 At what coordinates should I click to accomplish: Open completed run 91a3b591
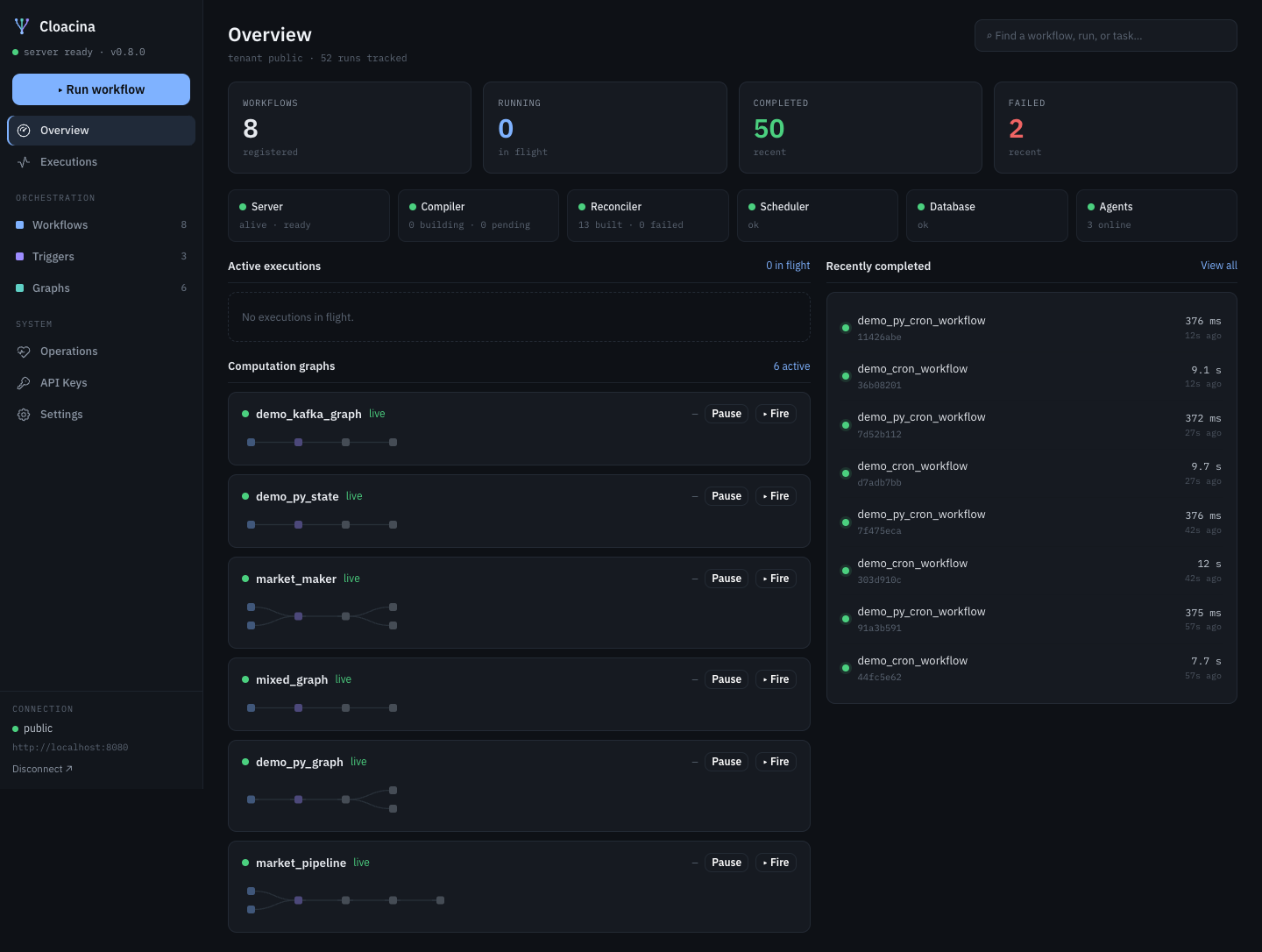tap(1032, 619)
